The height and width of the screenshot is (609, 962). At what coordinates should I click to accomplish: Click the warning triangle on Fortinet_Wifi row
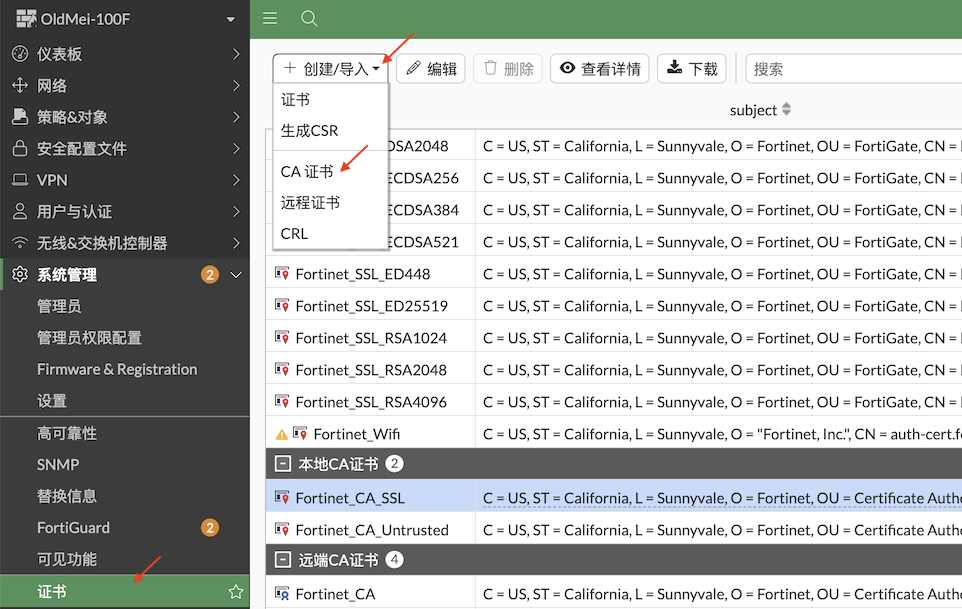pos(282,435)
